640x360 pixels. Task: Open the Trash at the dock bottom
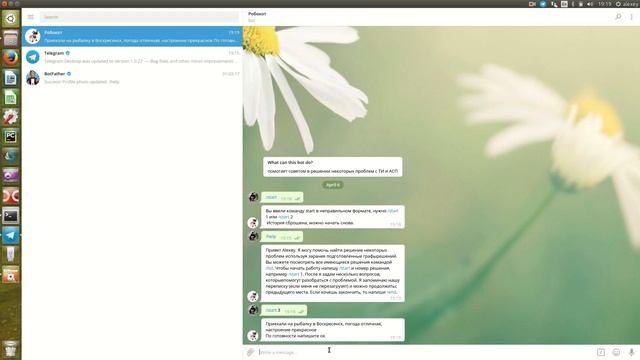click(x=11, y=349)
